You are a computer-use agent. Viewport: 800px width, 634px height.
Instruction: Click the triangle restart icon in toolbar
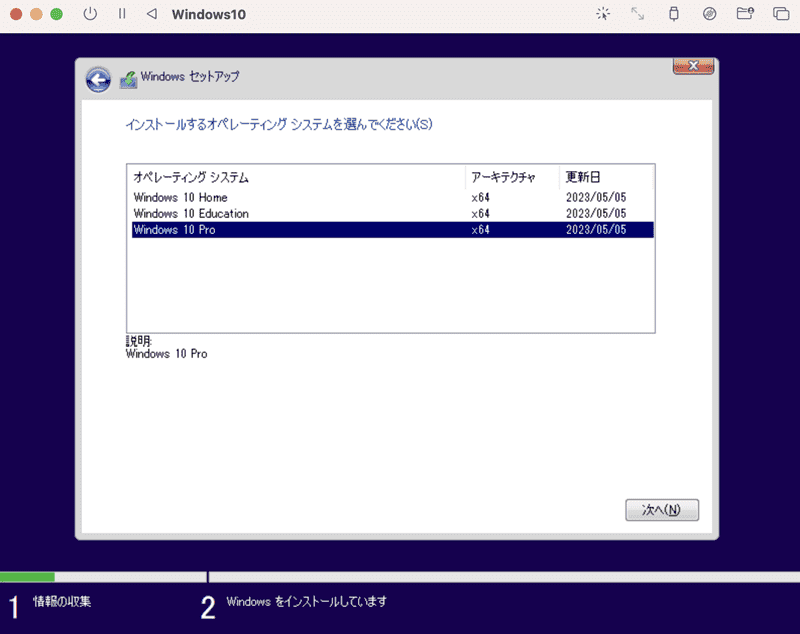(152, 14)
